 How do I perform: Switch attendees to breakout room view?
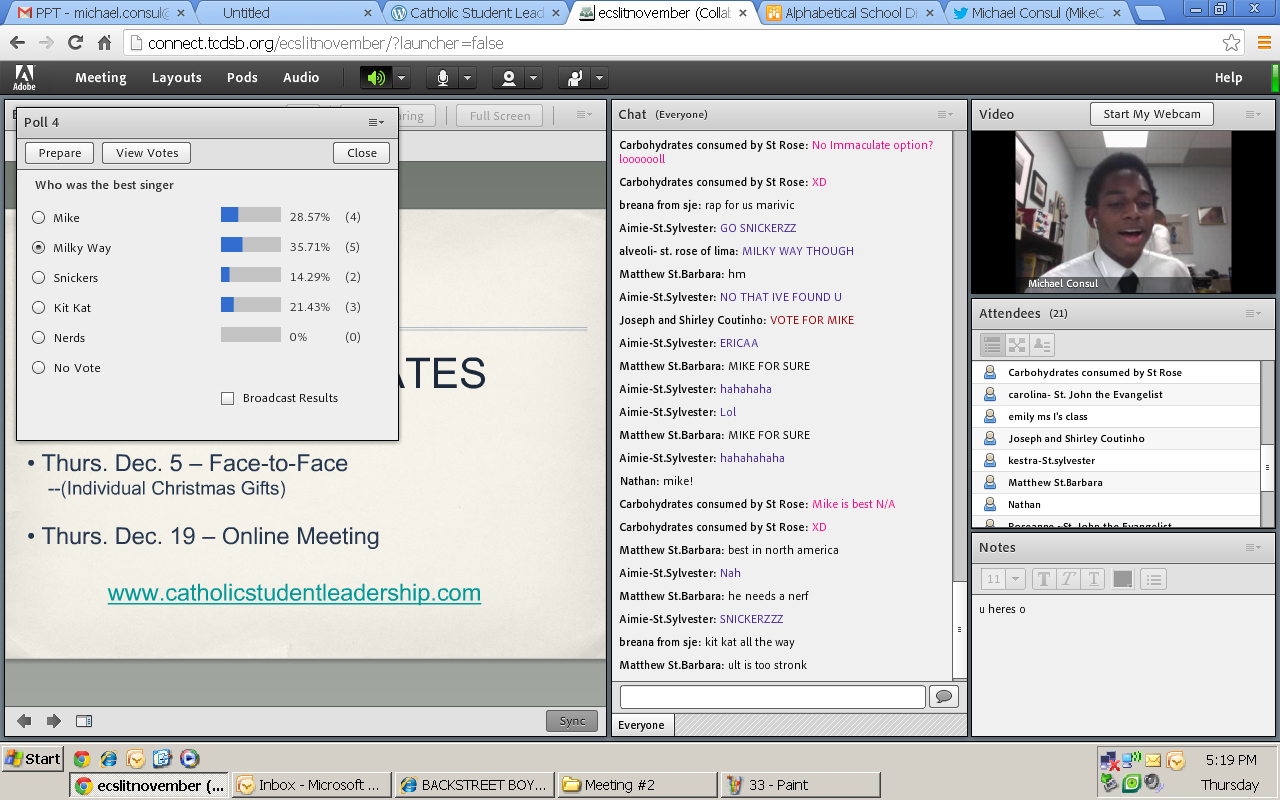[x=1017, y=345]
